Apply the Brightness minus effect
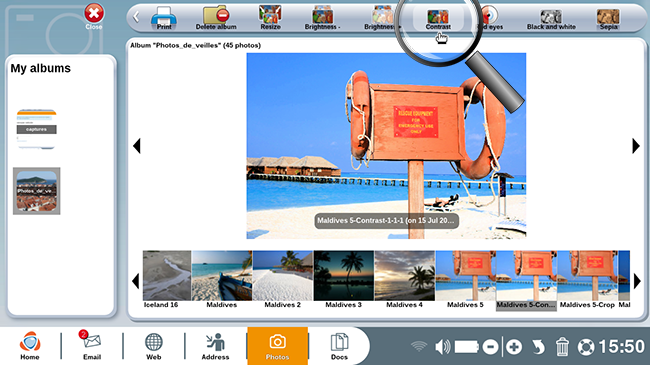This screenshot has width=650, height=365. click(323, 18)
